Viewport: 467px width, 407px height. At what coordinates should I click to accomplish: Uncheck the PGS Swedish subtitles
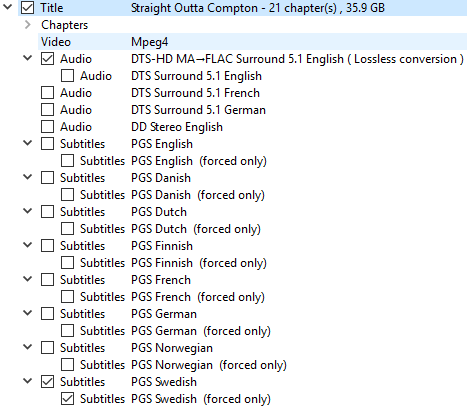tap(47, 382)
